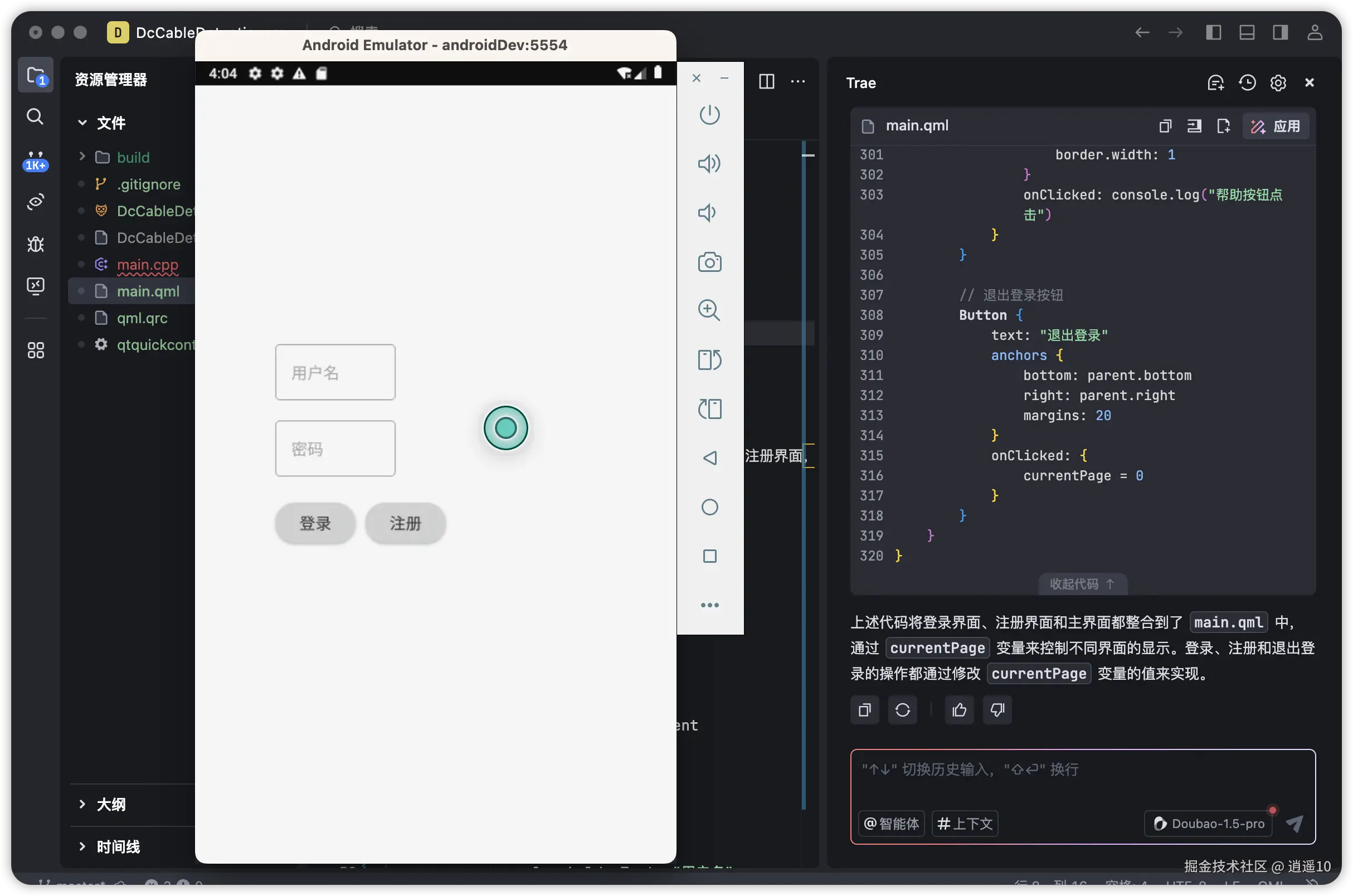The image size is (1353, 896).
Task: Click the emulator zoom magnifier icon
Action: (709, 310)
